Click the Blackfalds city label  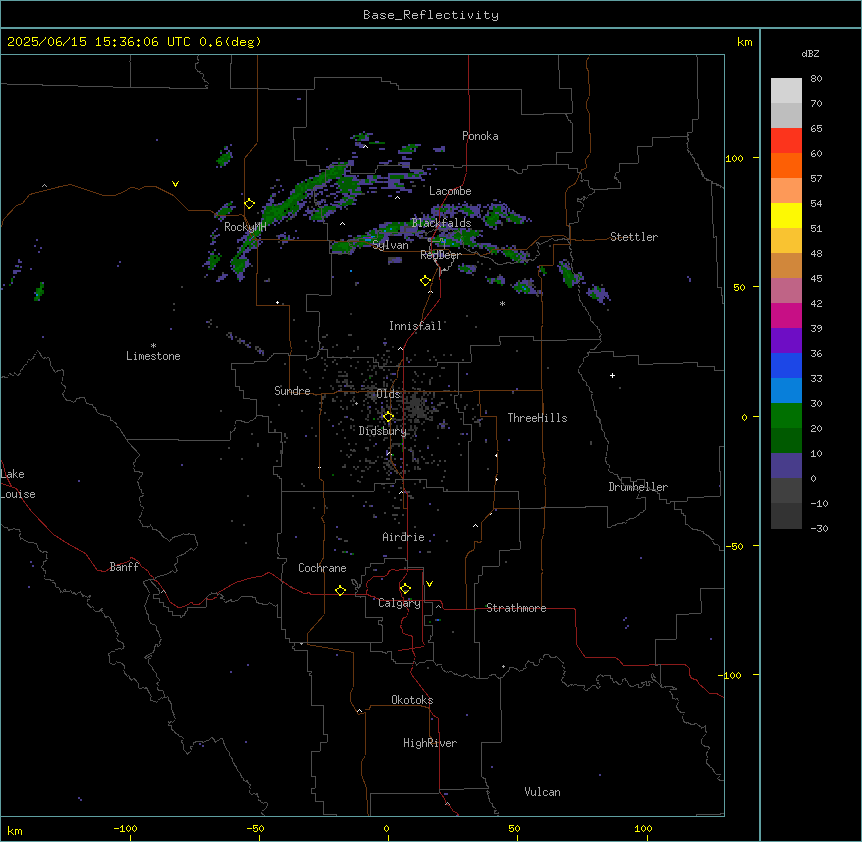441,223
